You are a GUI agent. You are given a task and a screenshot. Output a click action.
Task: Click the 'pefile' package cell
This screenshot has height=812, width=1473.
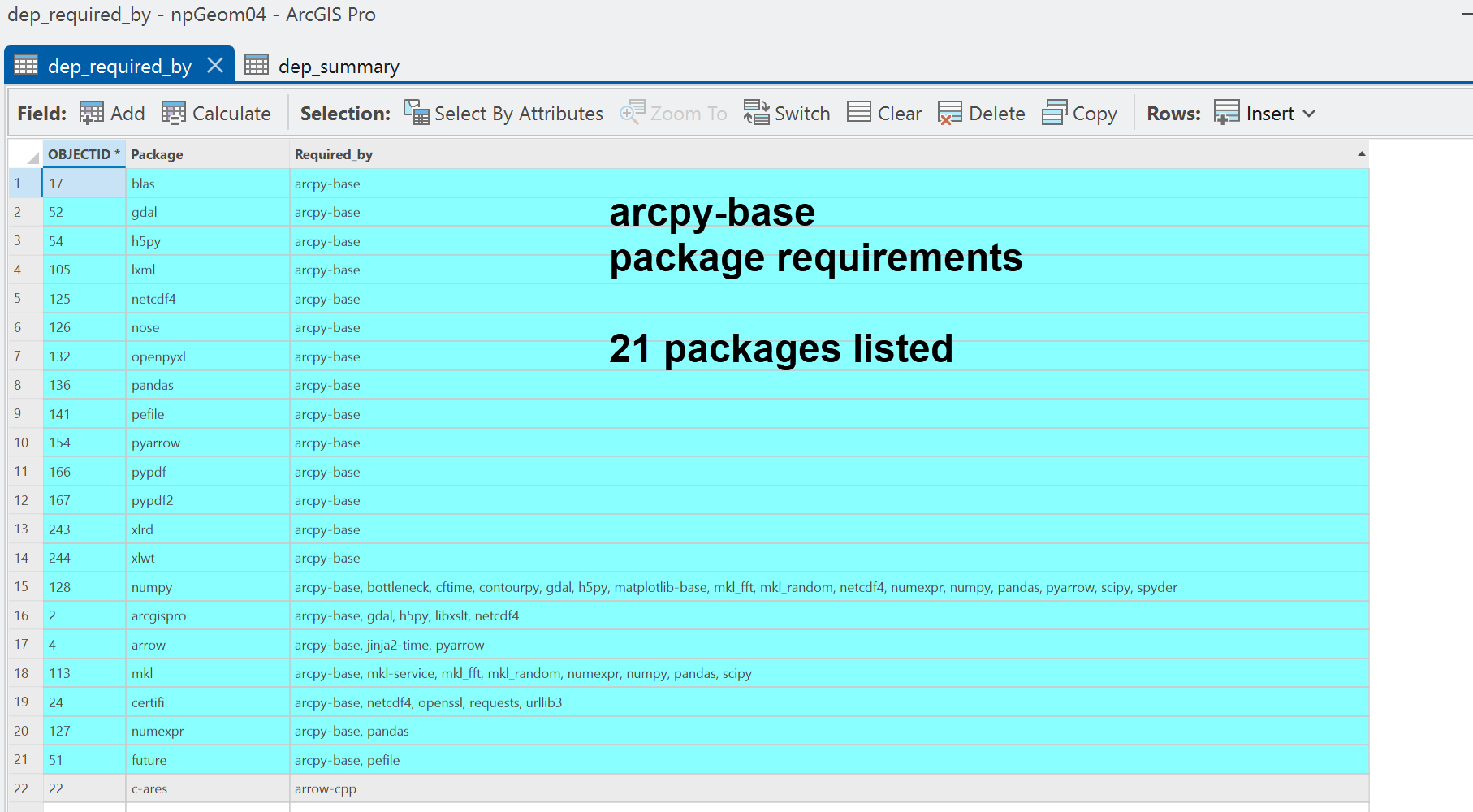click(208, 414)
